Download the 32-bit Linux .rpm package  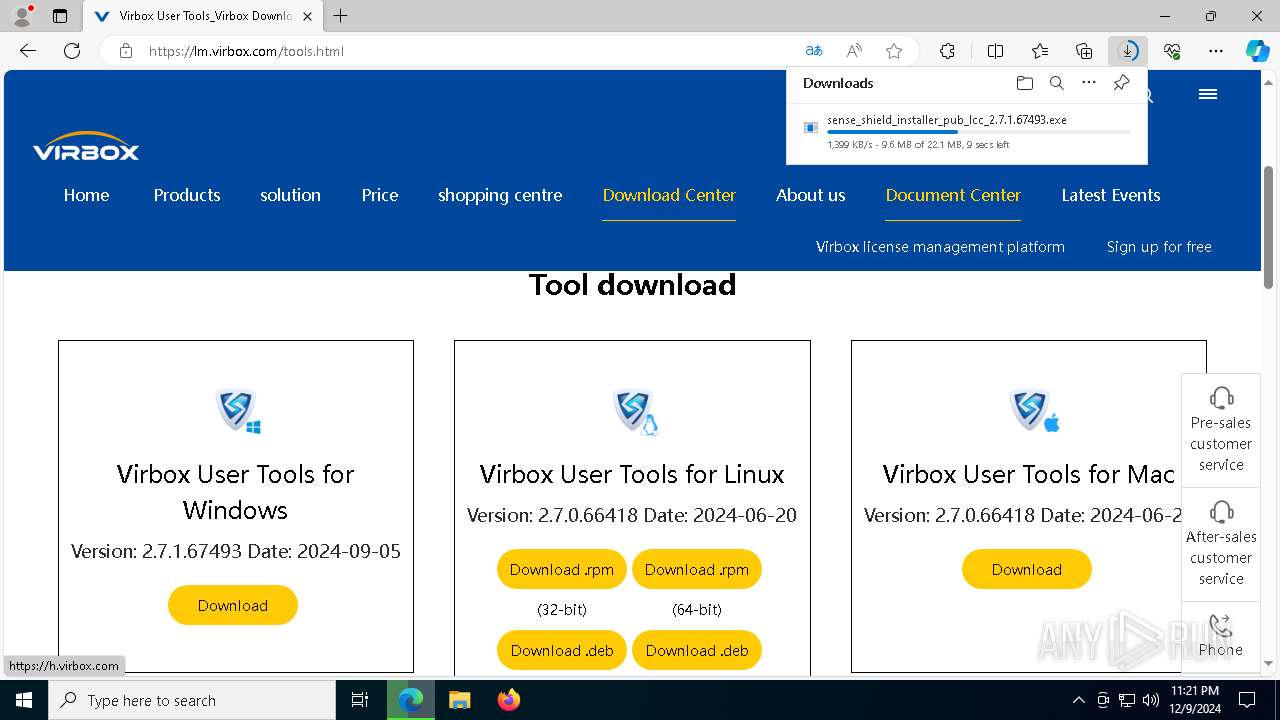pyautogui.click(x=562, y=569)
